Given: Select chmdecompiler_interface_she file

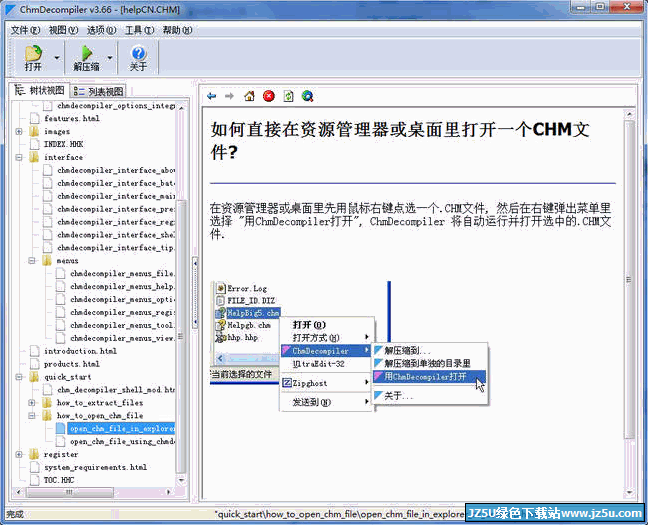Looking at the screenshot, I should point(116,235).
